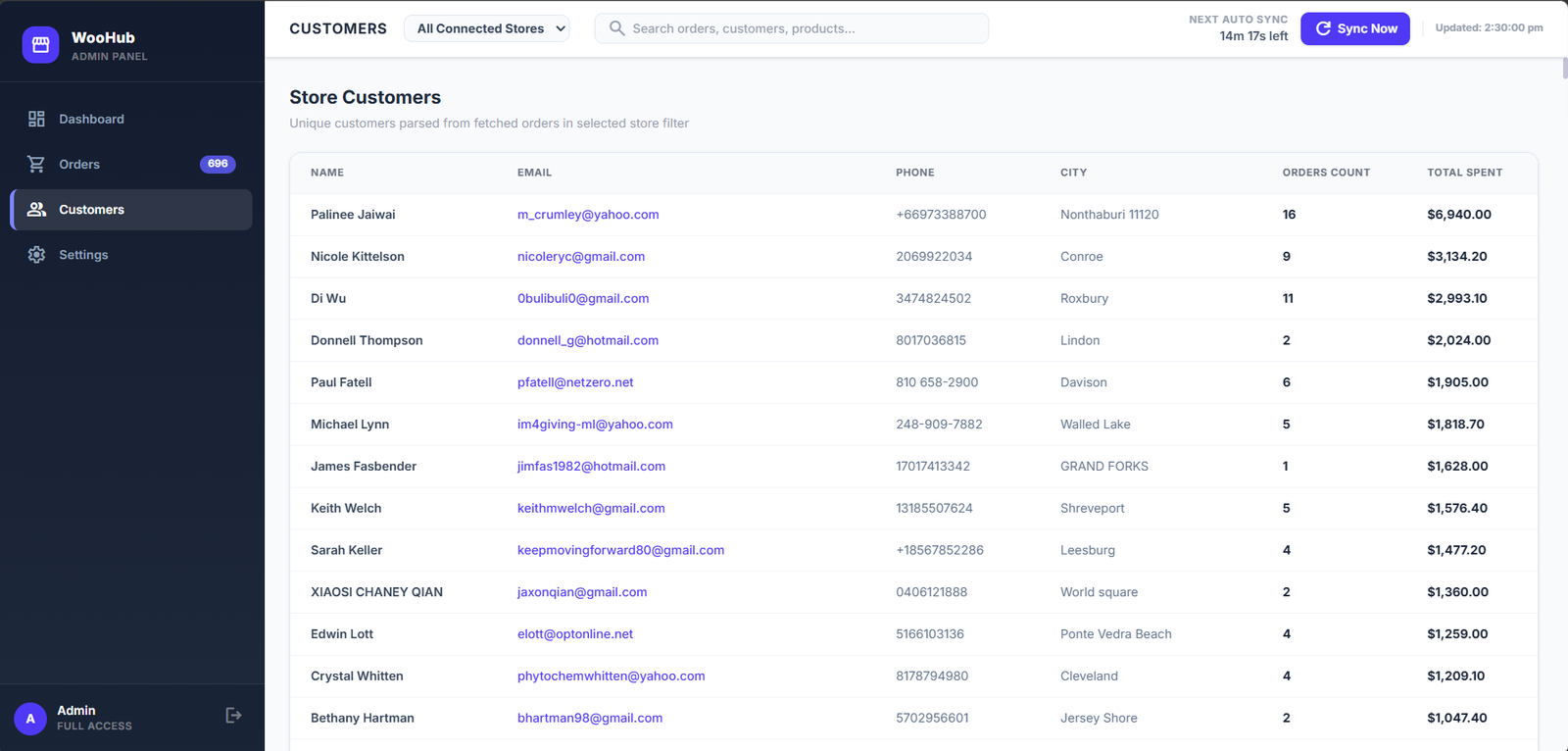Screen dimensions: 1568x751
Task: Click the TOTAL SPENT column header
Action: 1464,173
